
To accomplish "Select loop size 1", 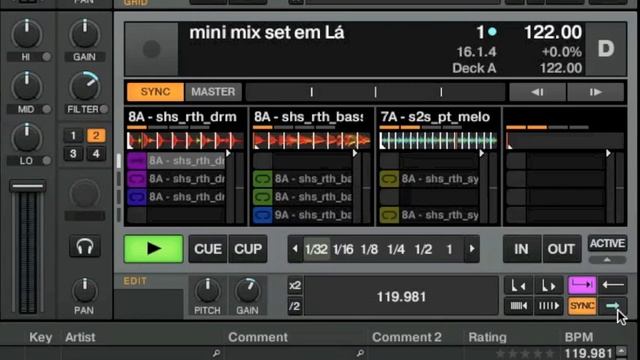I will pos(449,249).
